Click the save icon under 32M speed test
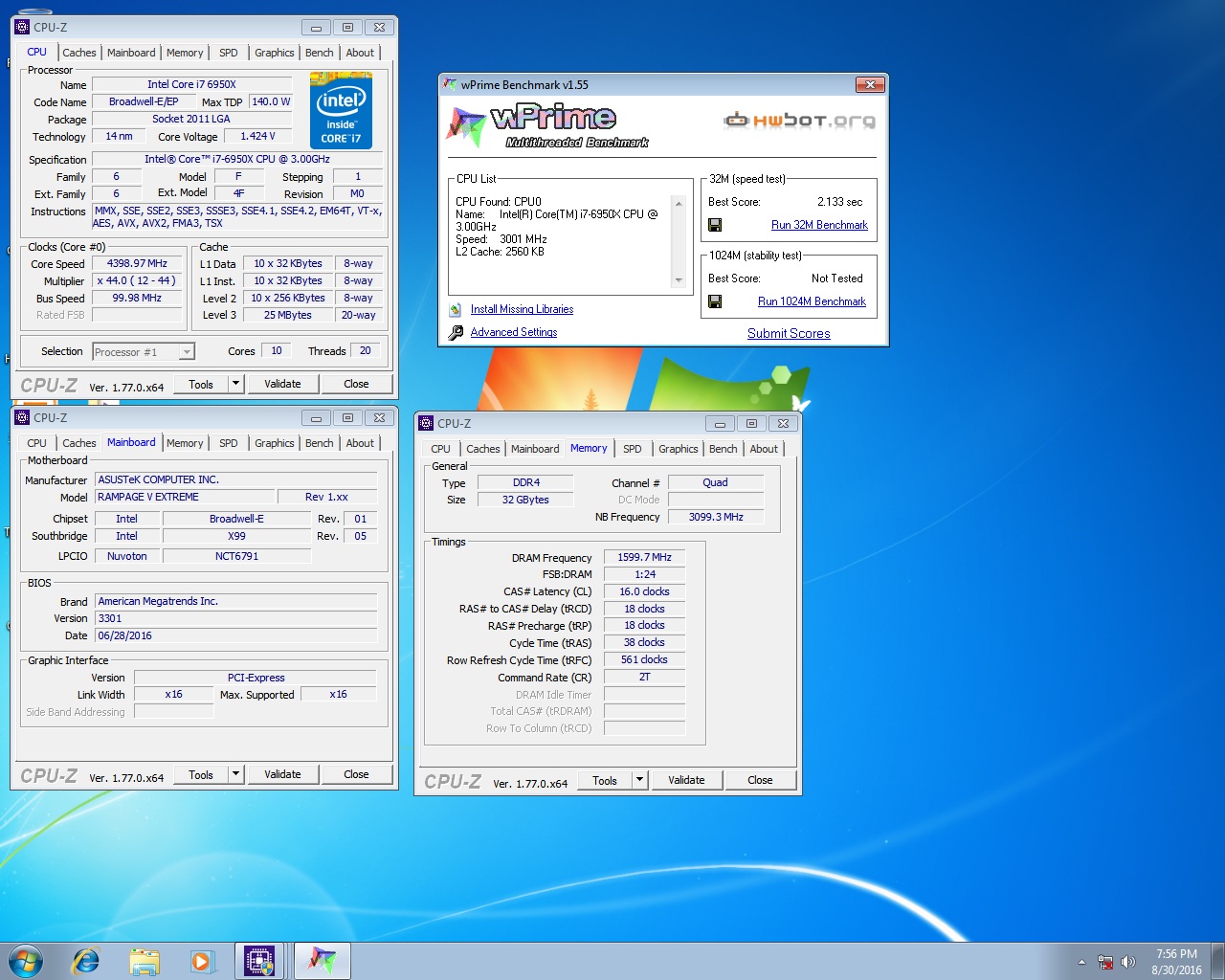The image size is (1225, 980). pyautogui.click(x=715, y=225)
